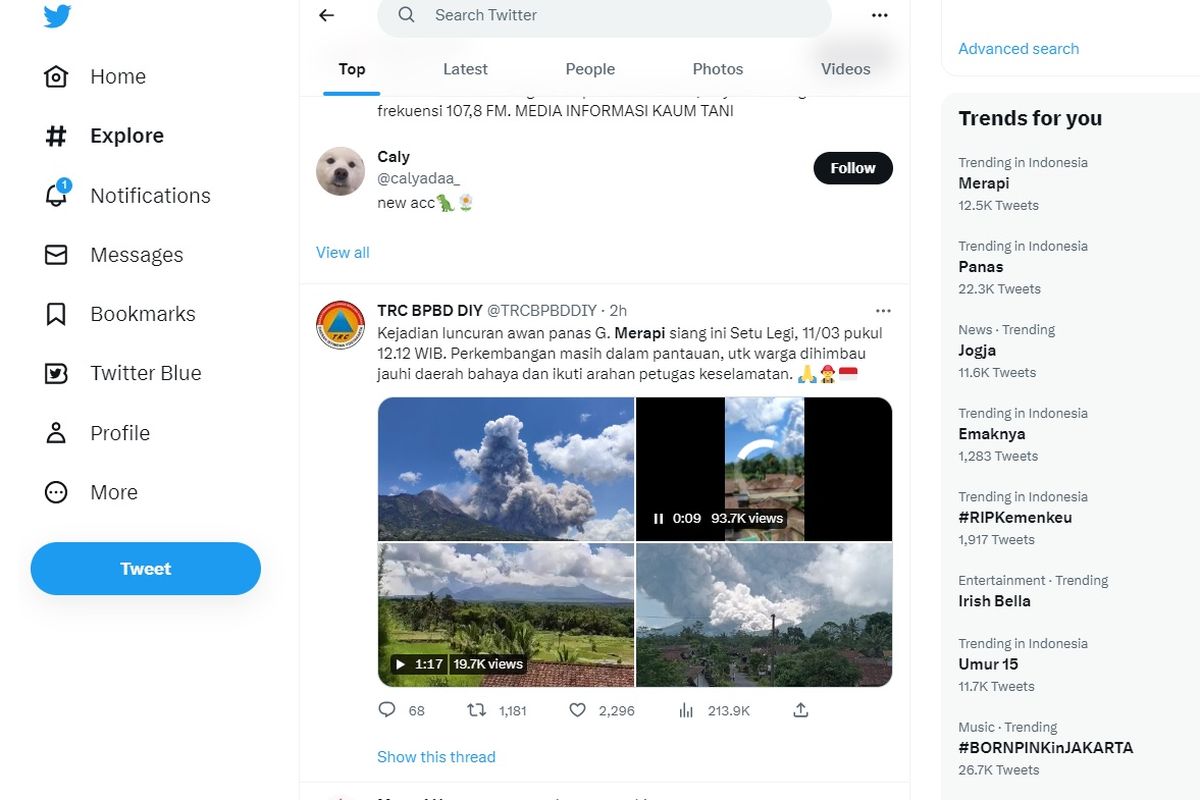1200x800 pixels.
Task: Pause the 0:09 video
Action: (658, 519)
